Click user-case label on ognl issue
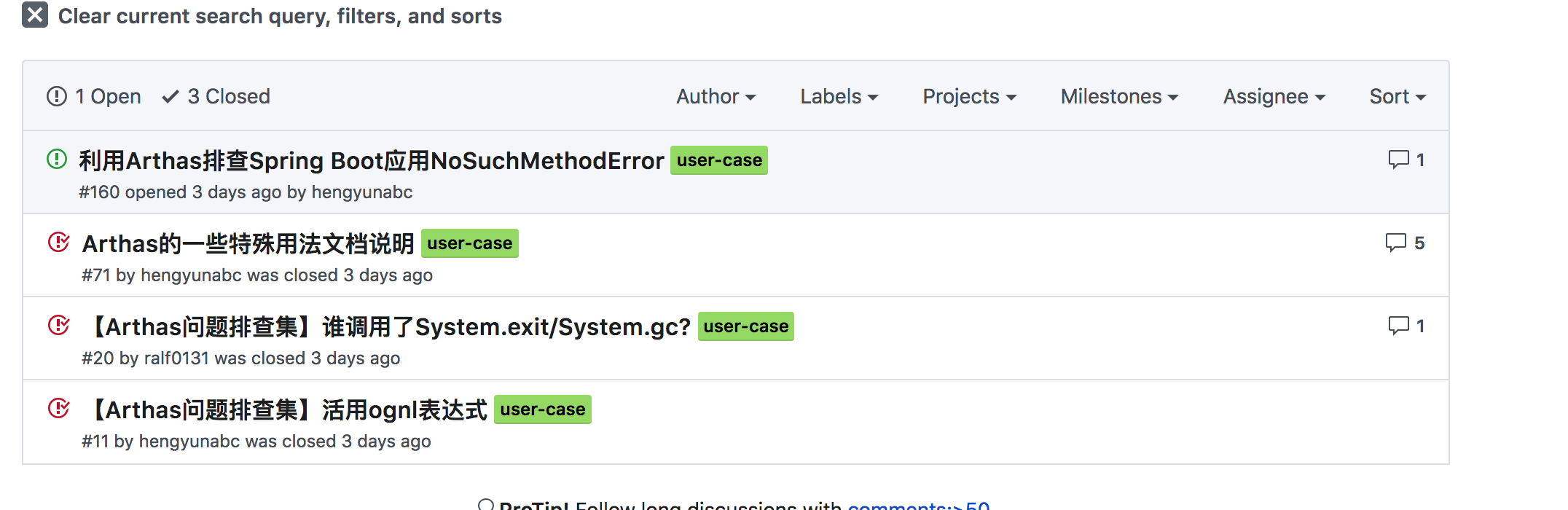This screenshot has width=1568, height=510. pyautogui.click(x=542, y=409)
